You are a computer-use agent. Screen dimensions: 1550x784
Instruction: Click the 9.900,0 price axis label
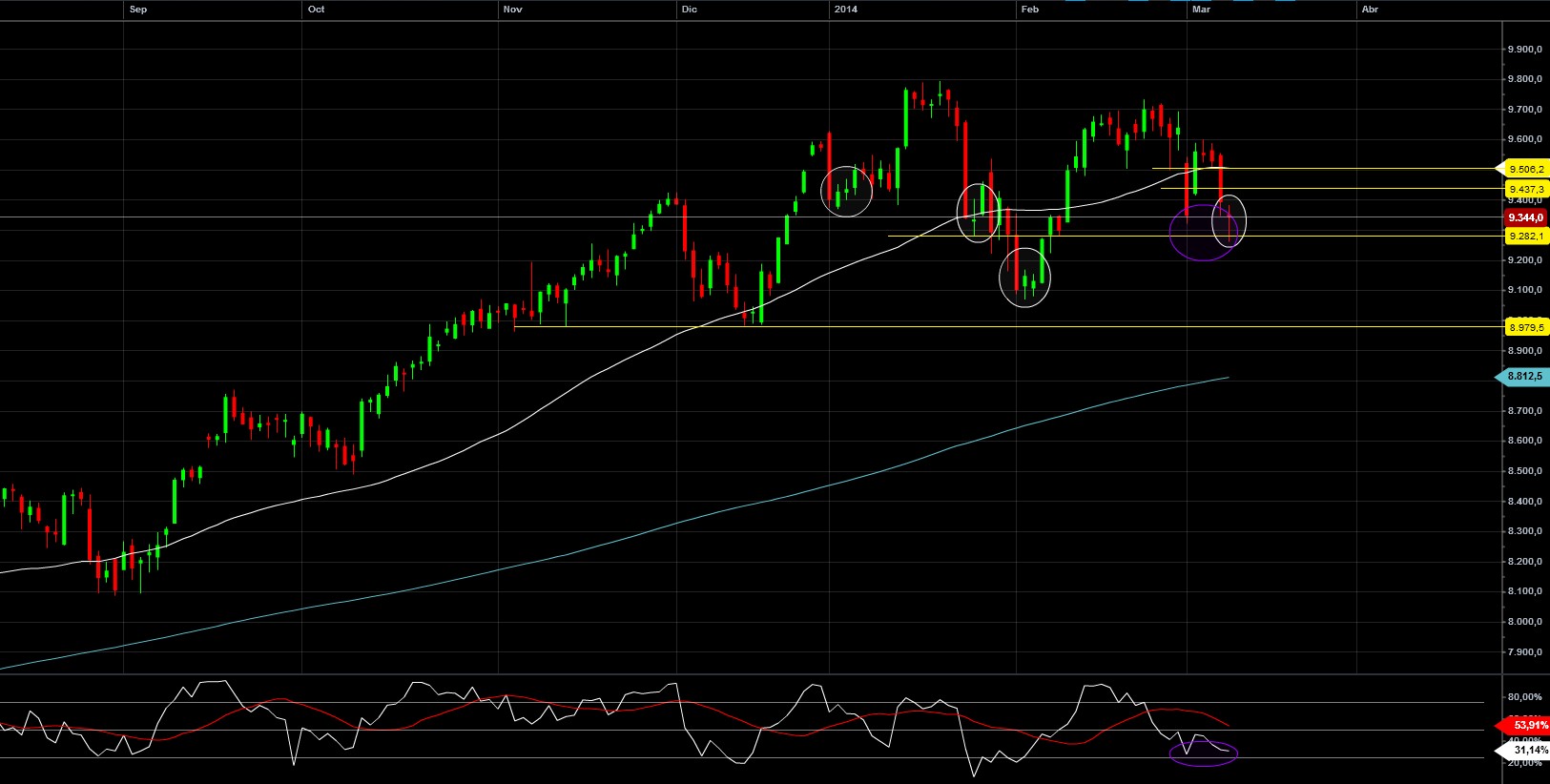click(x=1525, y=50)
